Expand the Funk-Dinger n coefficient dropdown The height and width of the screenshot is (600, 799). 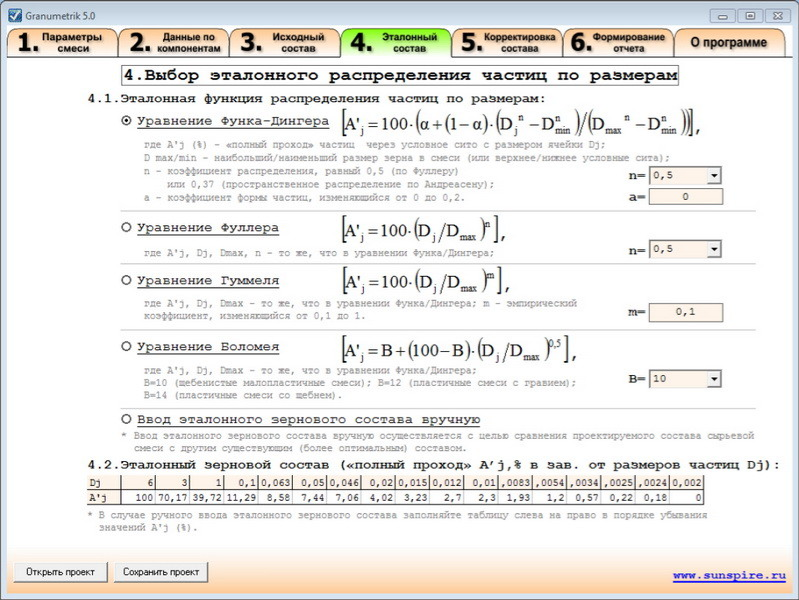(713, 176)
